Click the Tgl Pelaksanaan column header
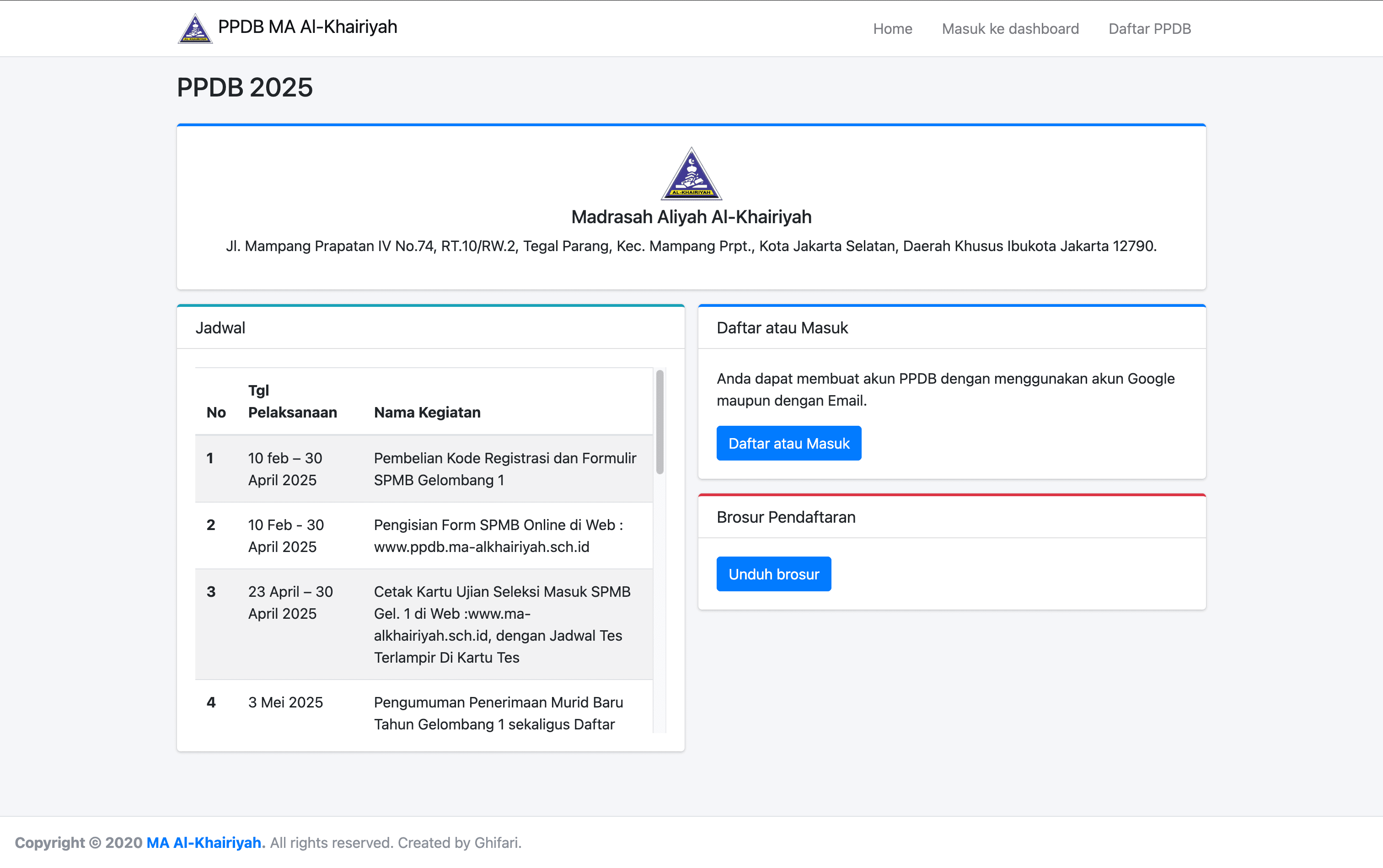Image resolution: width=1383 pixels, height=868 pixels. click(293, 401)
